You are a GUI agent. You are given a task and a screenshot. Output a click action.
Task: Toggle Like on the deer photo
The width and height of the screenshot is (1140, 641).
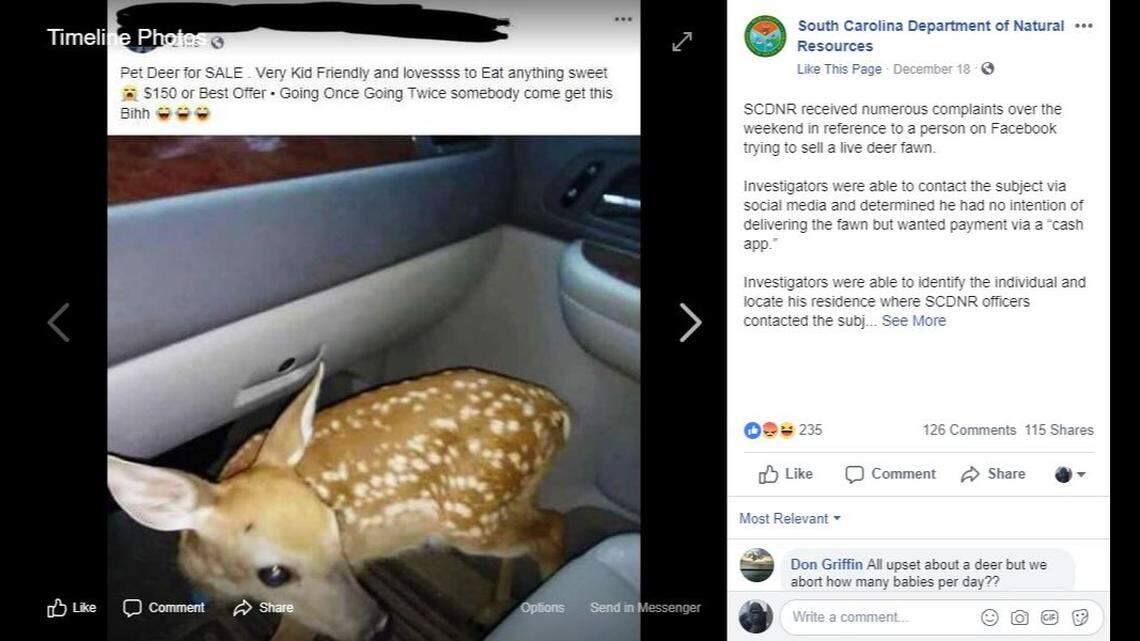72,607
